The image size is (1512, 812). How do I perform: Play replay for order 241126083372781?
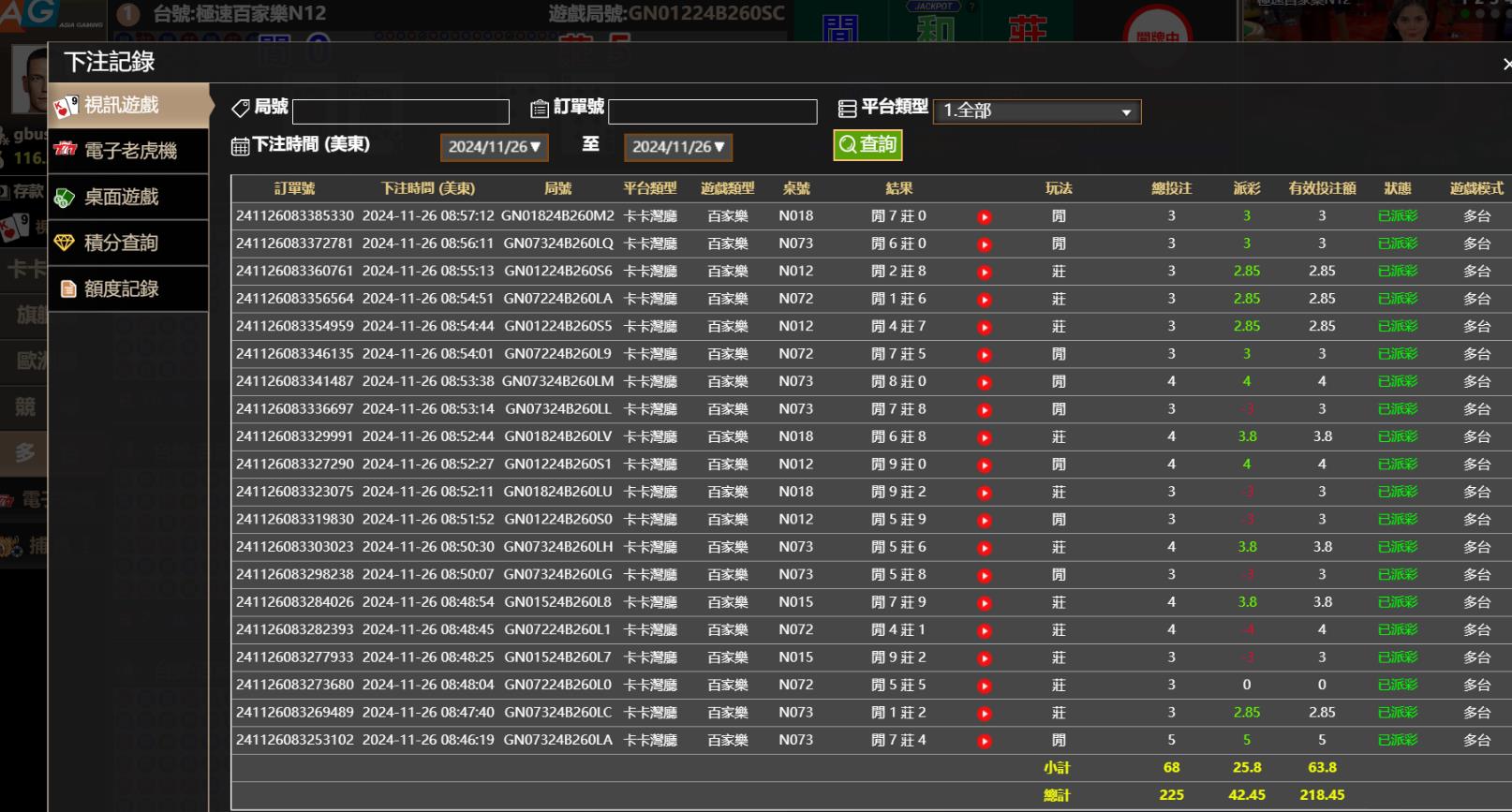coord(984,244)
